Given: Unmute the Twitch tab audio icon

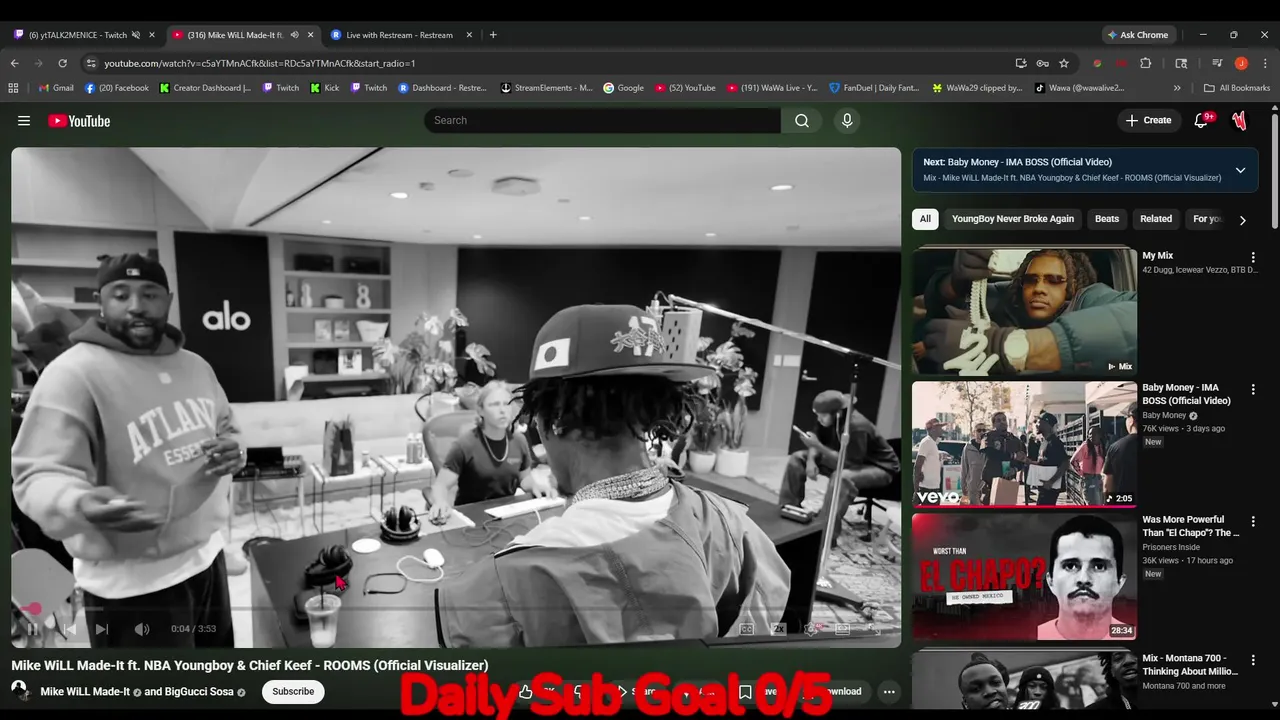Looking at the screenshot, I should click(x=136, y=35).
